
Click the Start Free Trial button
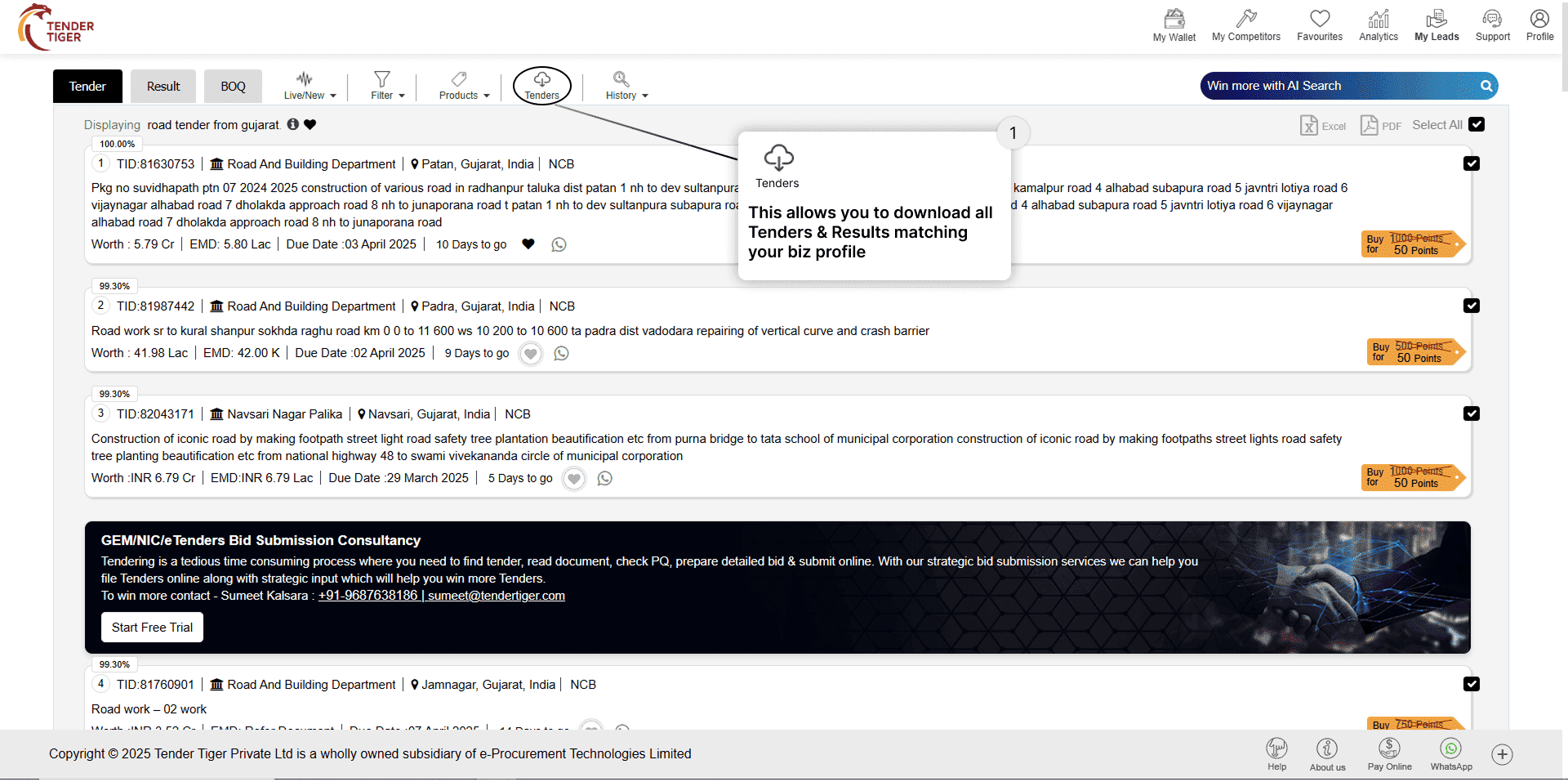click(153, 628)
